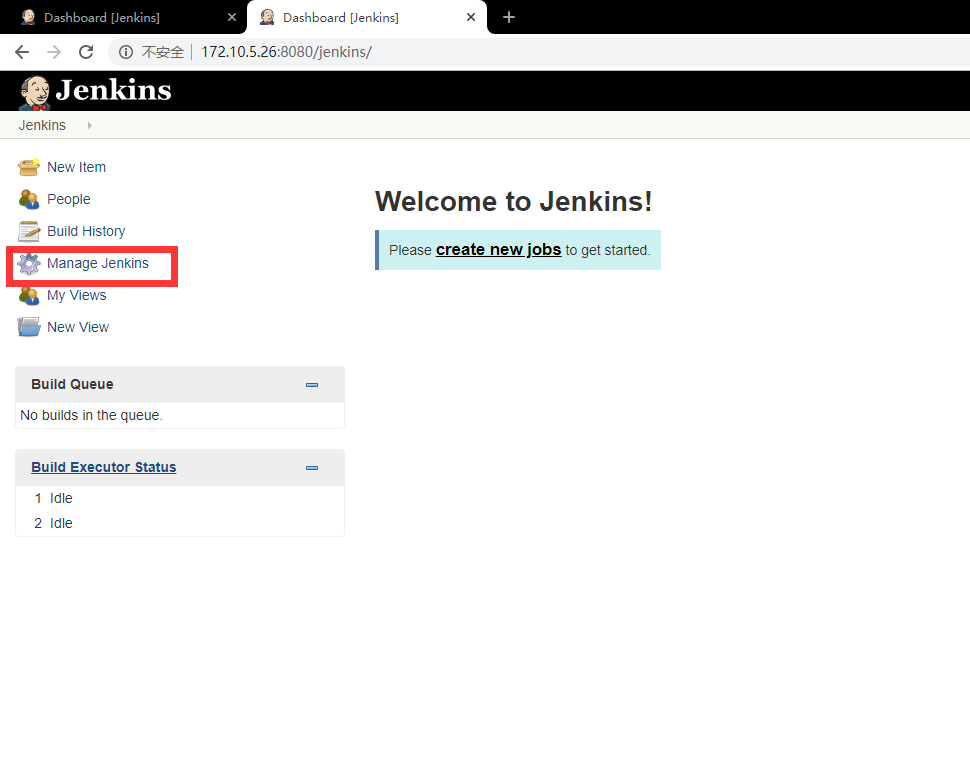Collapse the Build Queue panel

click(312, 385)
